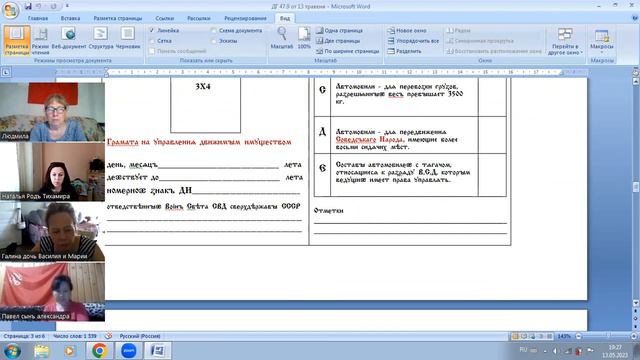Toggle the Message Bar checkbox
The width and height of the screenshot is (640, 360).
click(152, 51)
